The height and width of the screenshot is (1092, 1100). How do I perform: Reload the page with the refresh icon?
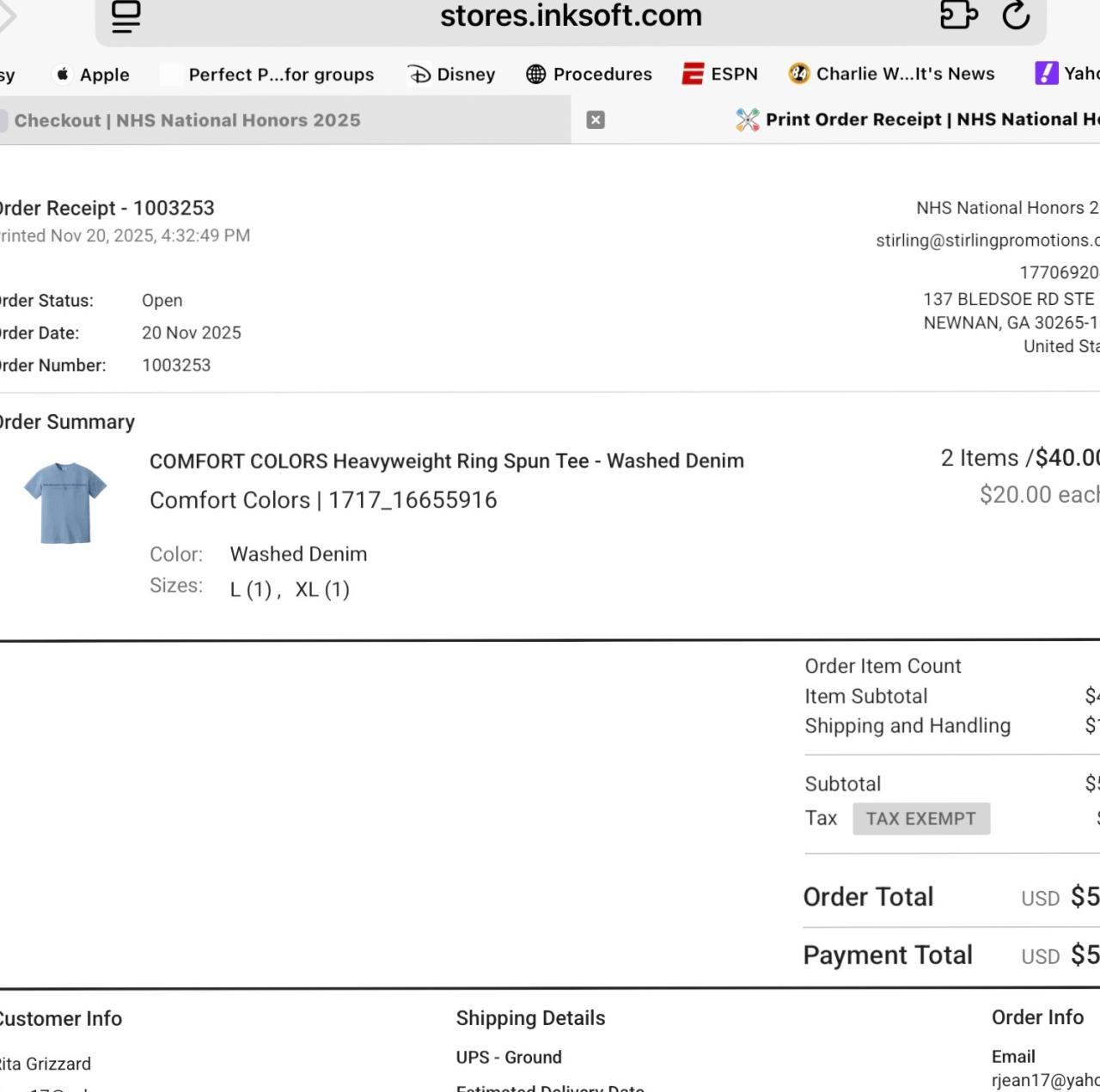click(1016, 15)
